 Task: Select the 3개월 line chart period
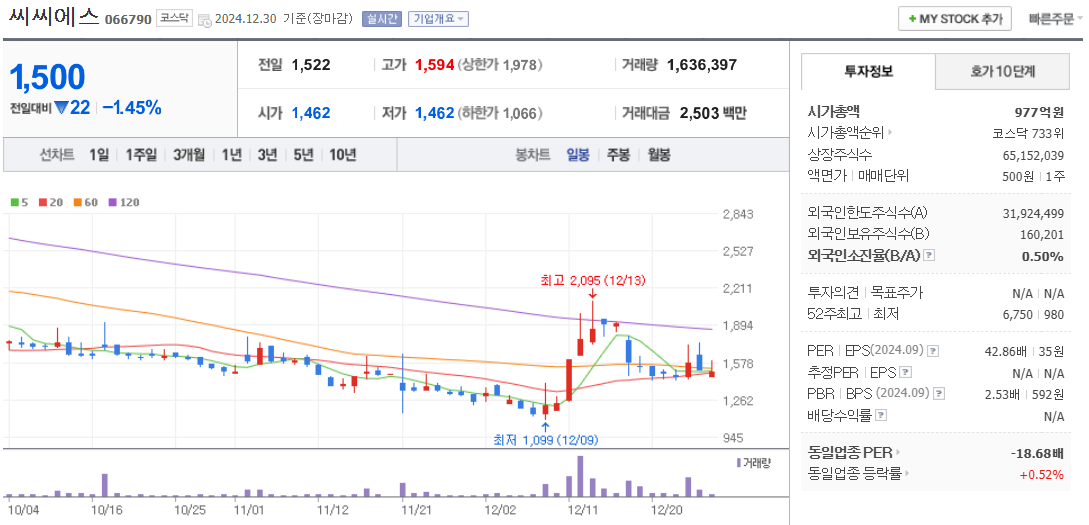190,155
